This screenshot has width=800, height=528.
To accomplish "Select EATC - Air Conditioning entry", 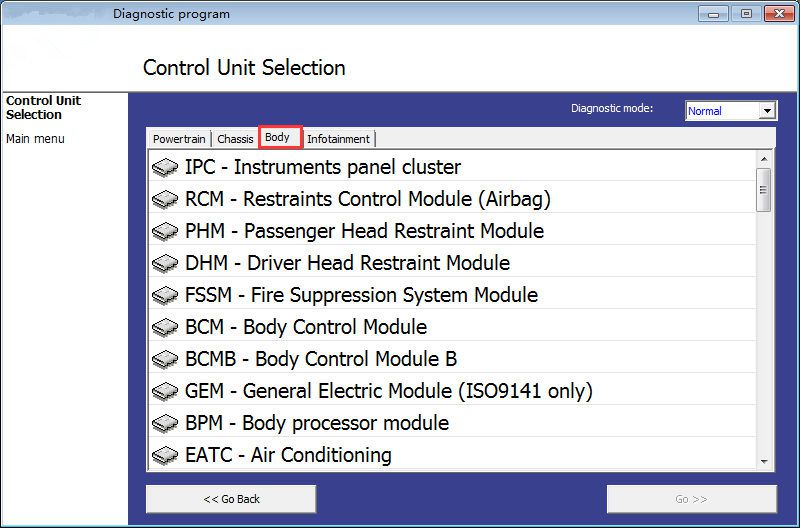I will tap(288, 455).
